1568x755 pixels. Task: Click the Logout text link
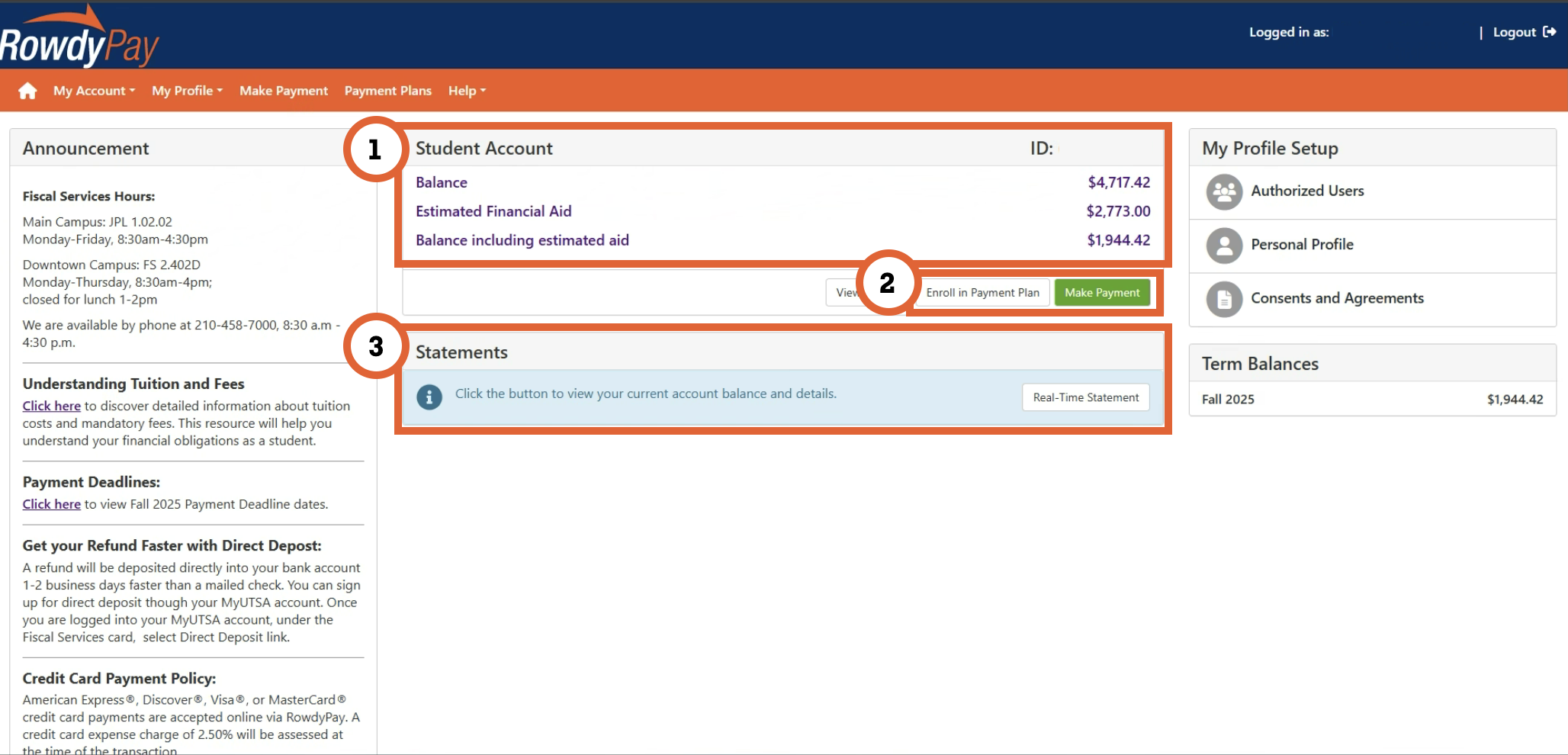[1514, 32]
